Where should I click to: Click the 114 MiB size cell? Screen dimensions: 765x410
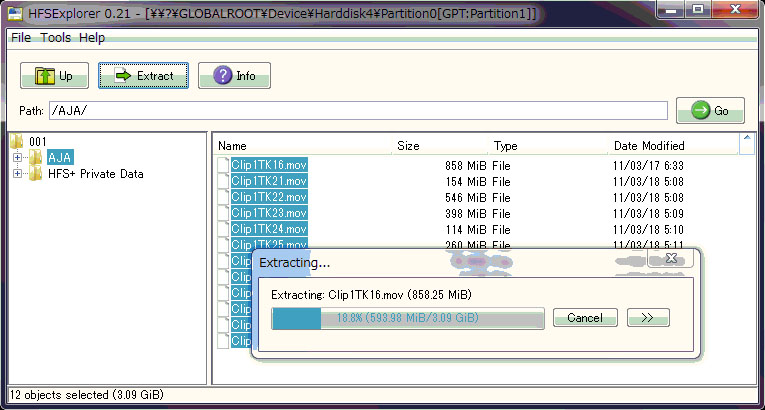(x=466, y=230)
